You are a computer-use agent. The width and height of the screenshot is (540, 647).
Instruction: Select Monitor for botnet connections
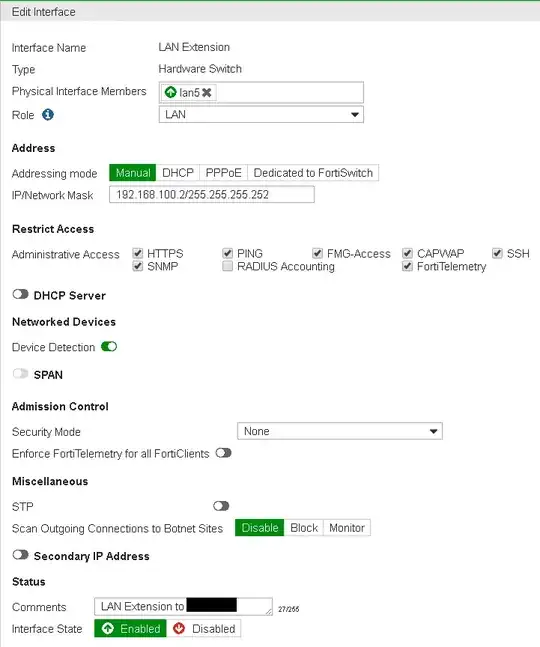tap(347, 528)
